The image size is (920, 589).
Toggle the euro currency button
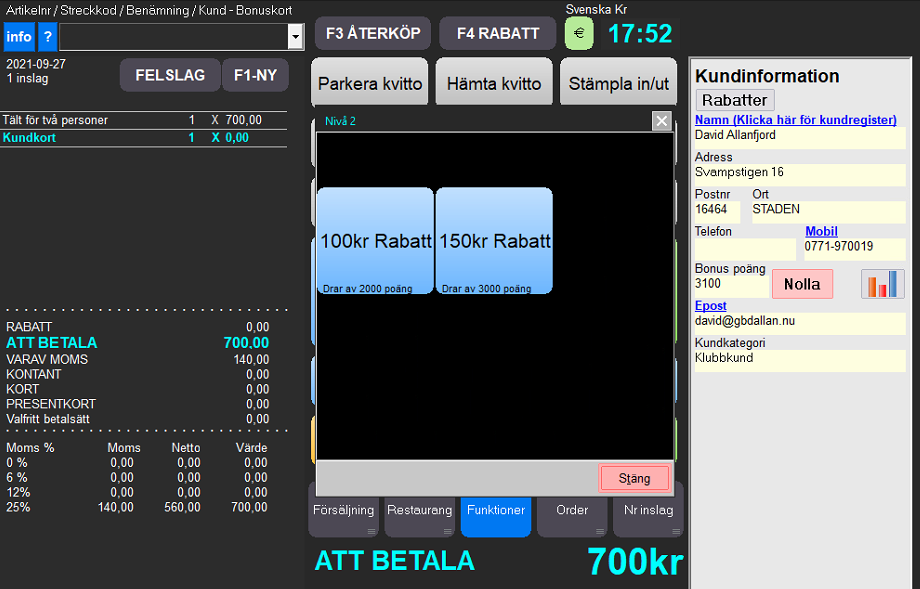point(578,33)
